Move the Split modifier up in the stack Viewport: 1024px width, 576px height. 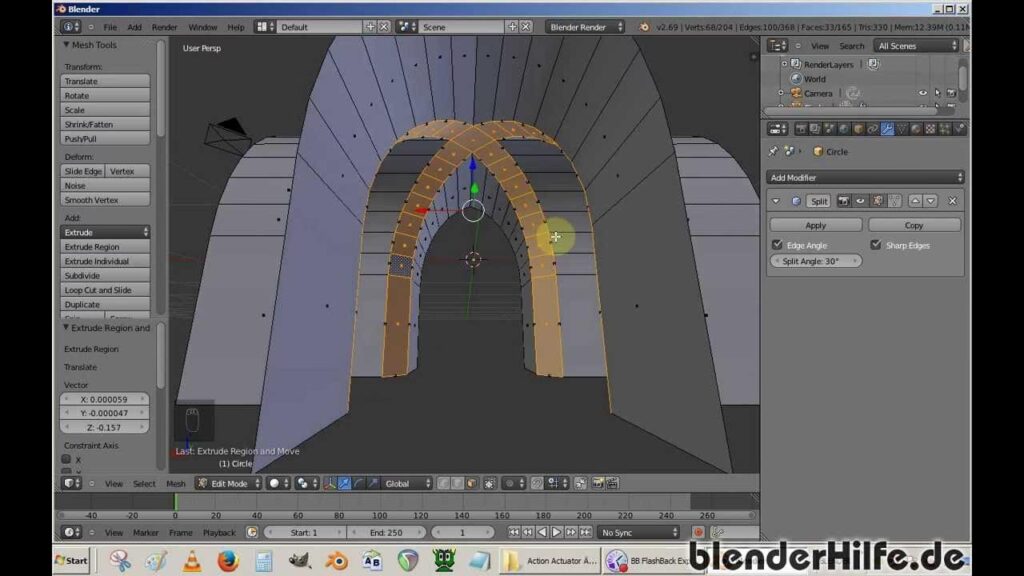[914, 201]
